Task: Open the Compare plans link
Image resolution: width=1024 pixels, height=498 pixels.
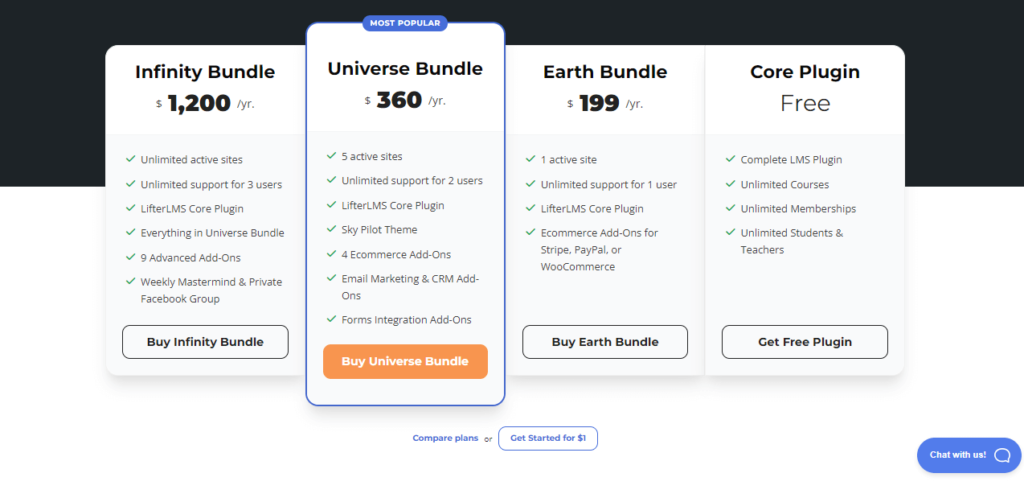Action: pos(445,438)
